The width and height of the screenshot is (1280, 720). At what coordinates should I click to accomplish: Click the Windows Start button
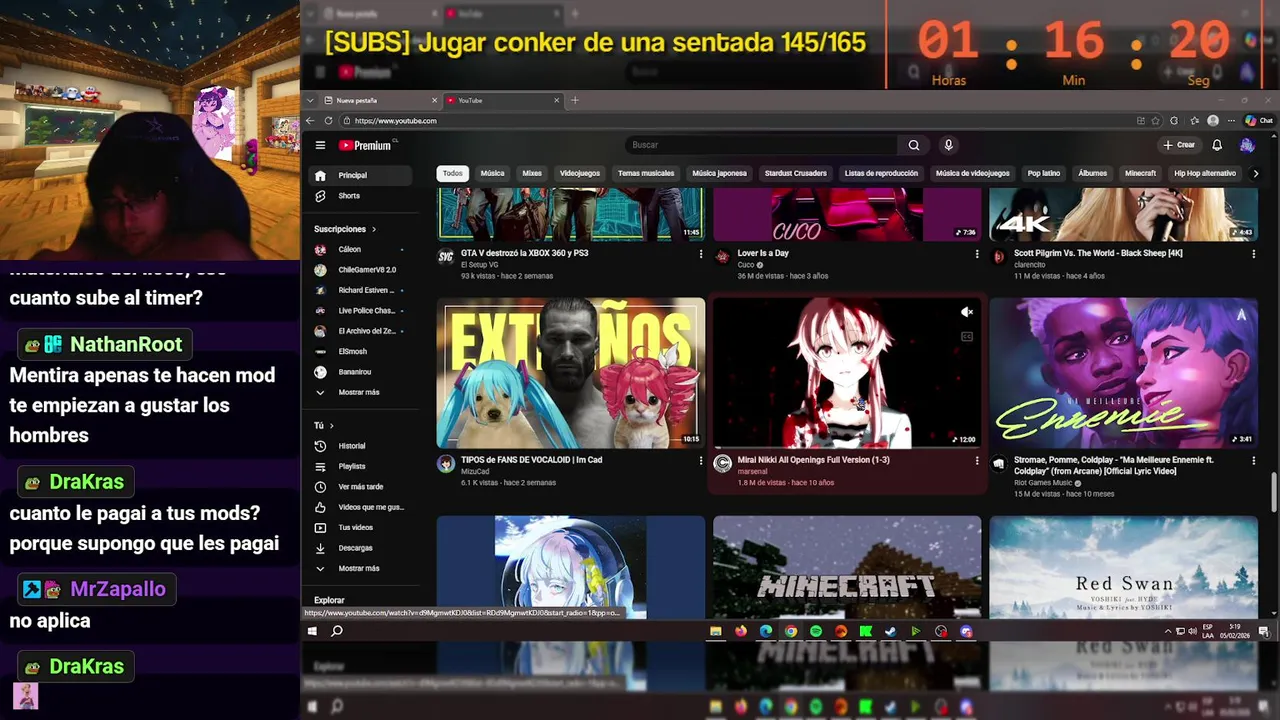[312, 631]
